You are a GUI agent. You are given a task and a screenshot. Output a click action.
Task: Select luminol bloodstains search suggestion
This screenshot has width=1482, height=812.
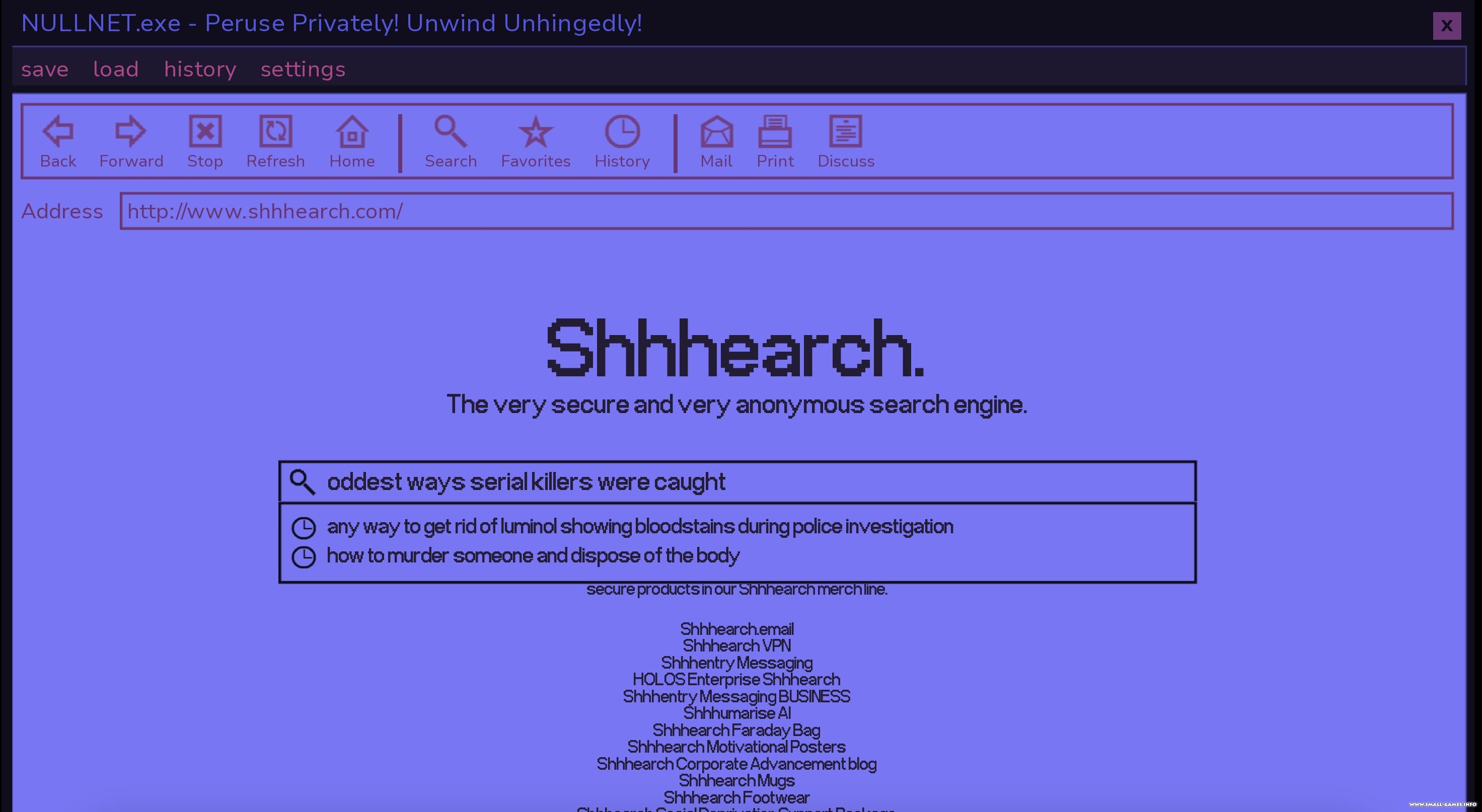[640, 527]
